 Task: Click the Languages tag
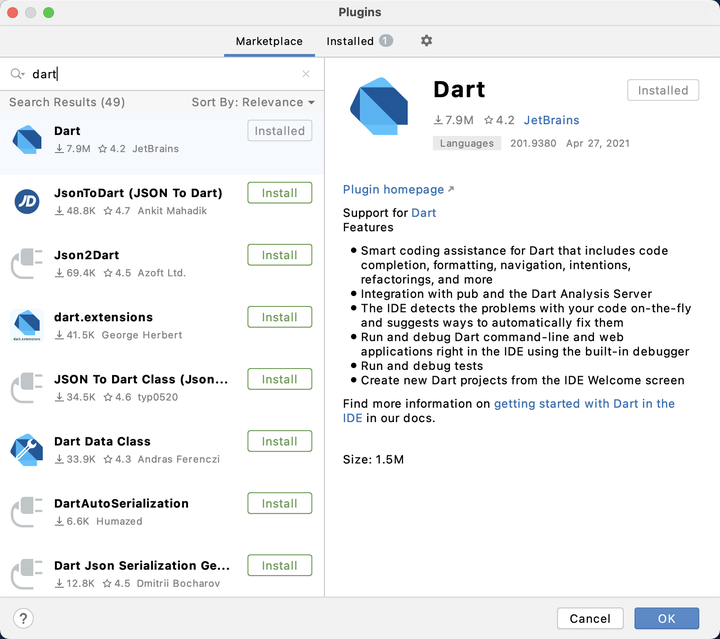[x=467, y=143]
